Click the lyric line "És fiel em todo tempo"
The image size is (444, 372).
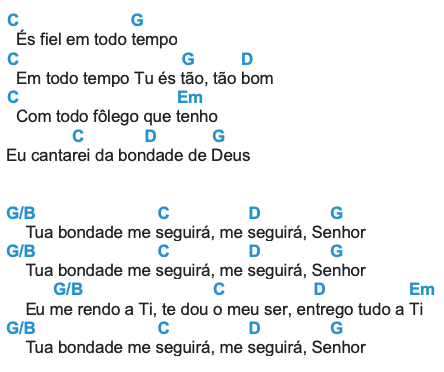(97, 39)
